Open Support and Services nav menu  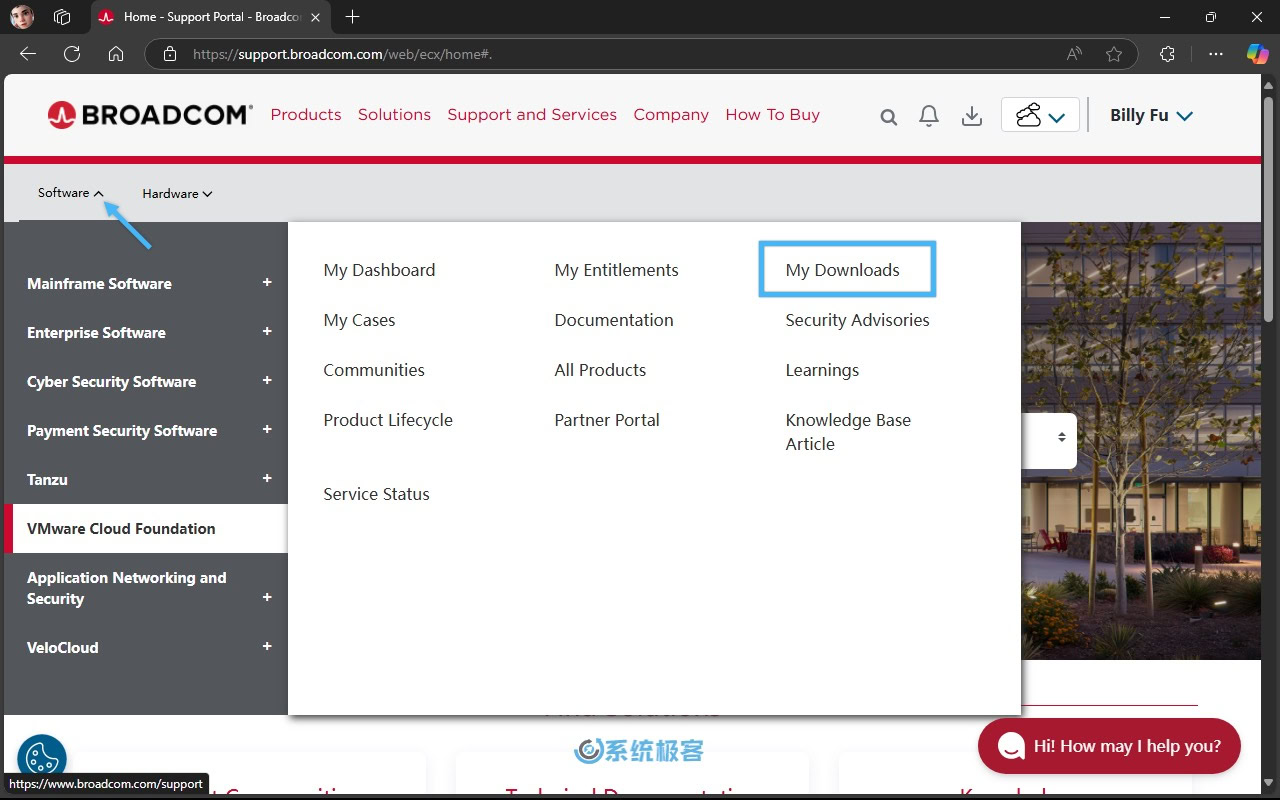click(532, 114)
